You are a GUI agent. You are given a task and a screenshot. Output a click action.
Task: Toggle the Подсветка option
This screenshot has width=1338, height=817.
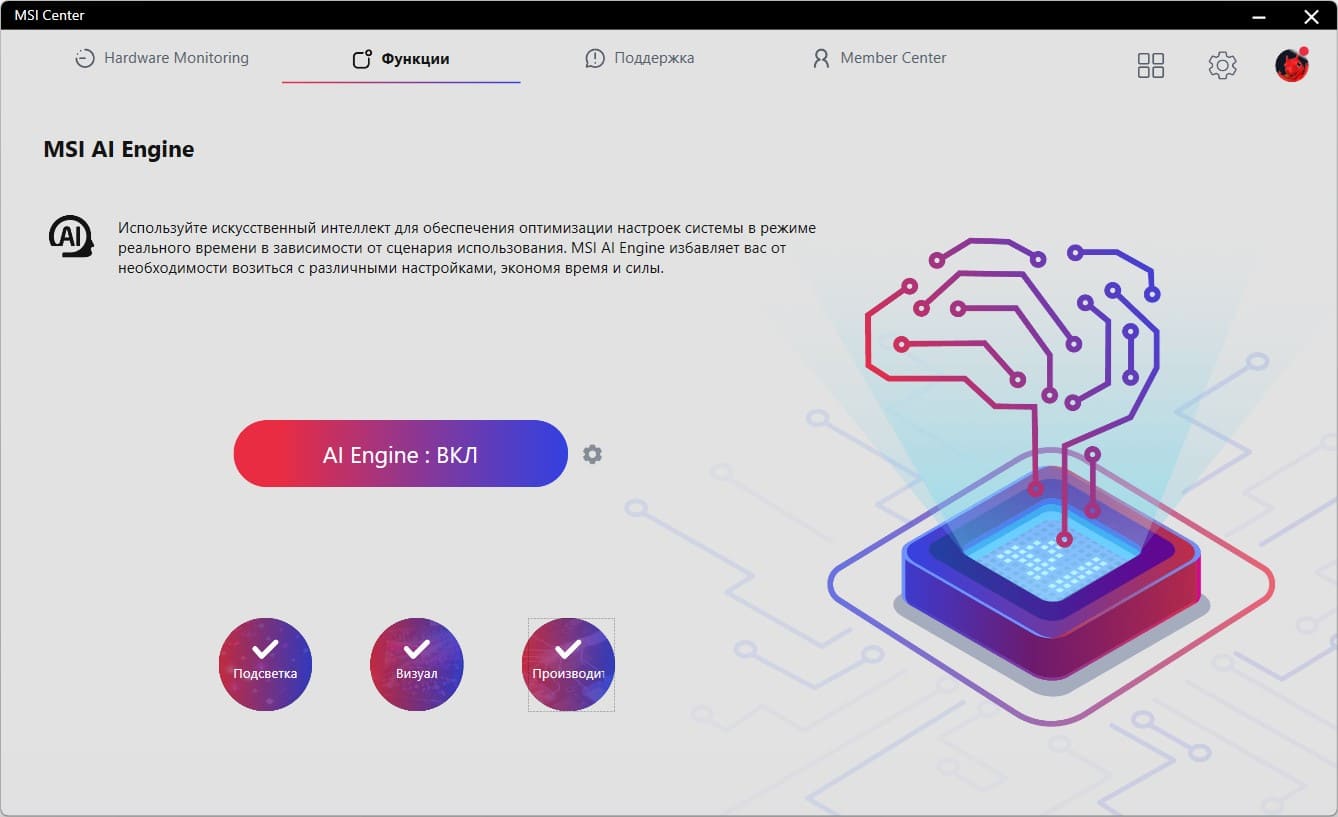265,664
